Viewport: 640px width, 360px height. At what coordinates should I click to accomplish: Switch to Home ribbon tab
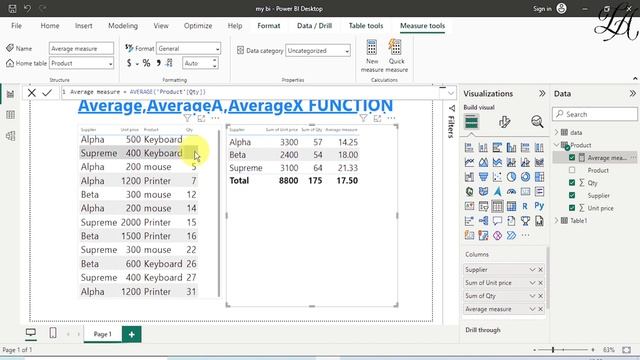50,26
